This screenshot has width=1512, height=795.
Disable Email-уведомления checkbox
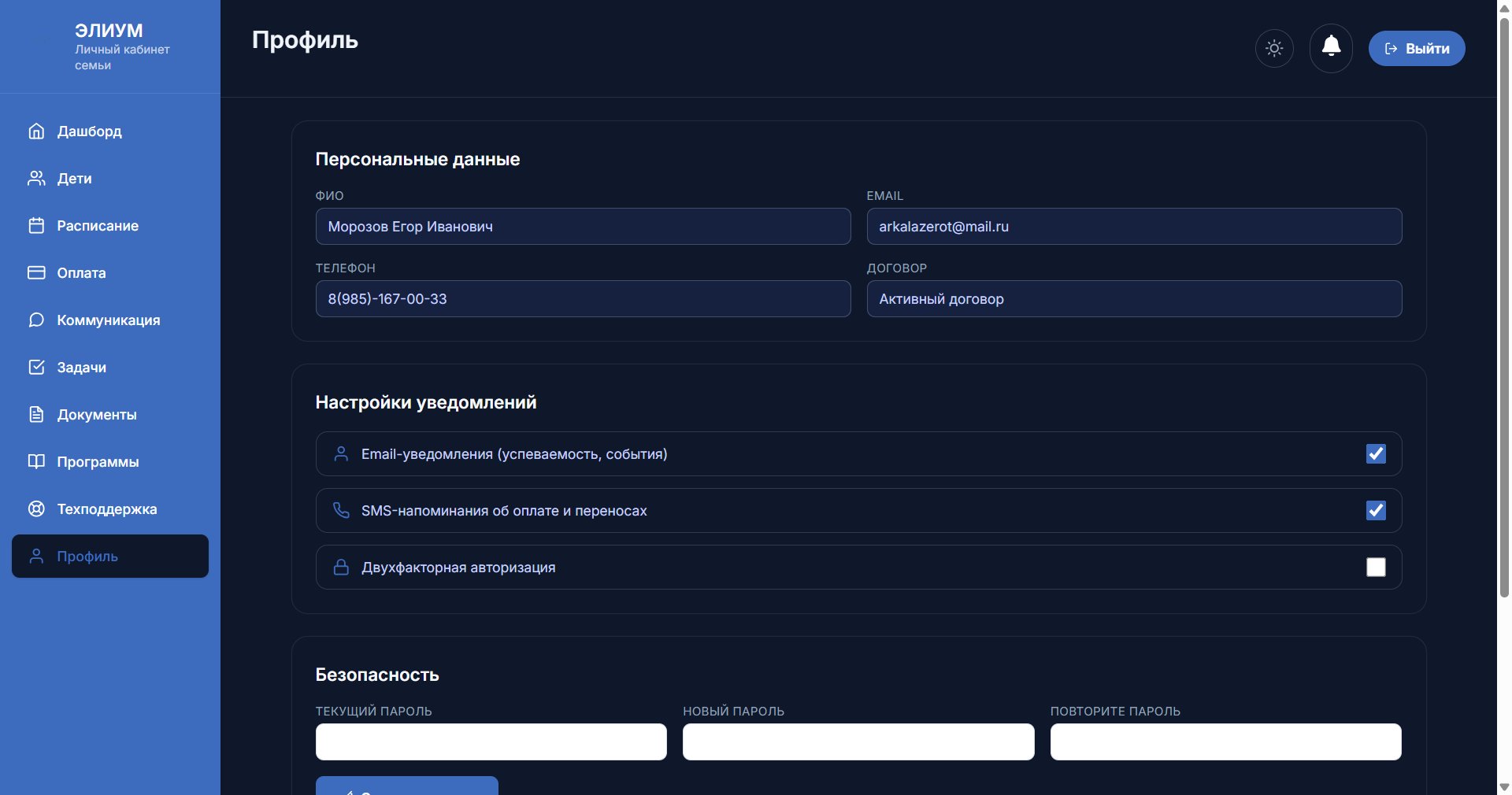pyautogui.click(x=1376, y=454)
